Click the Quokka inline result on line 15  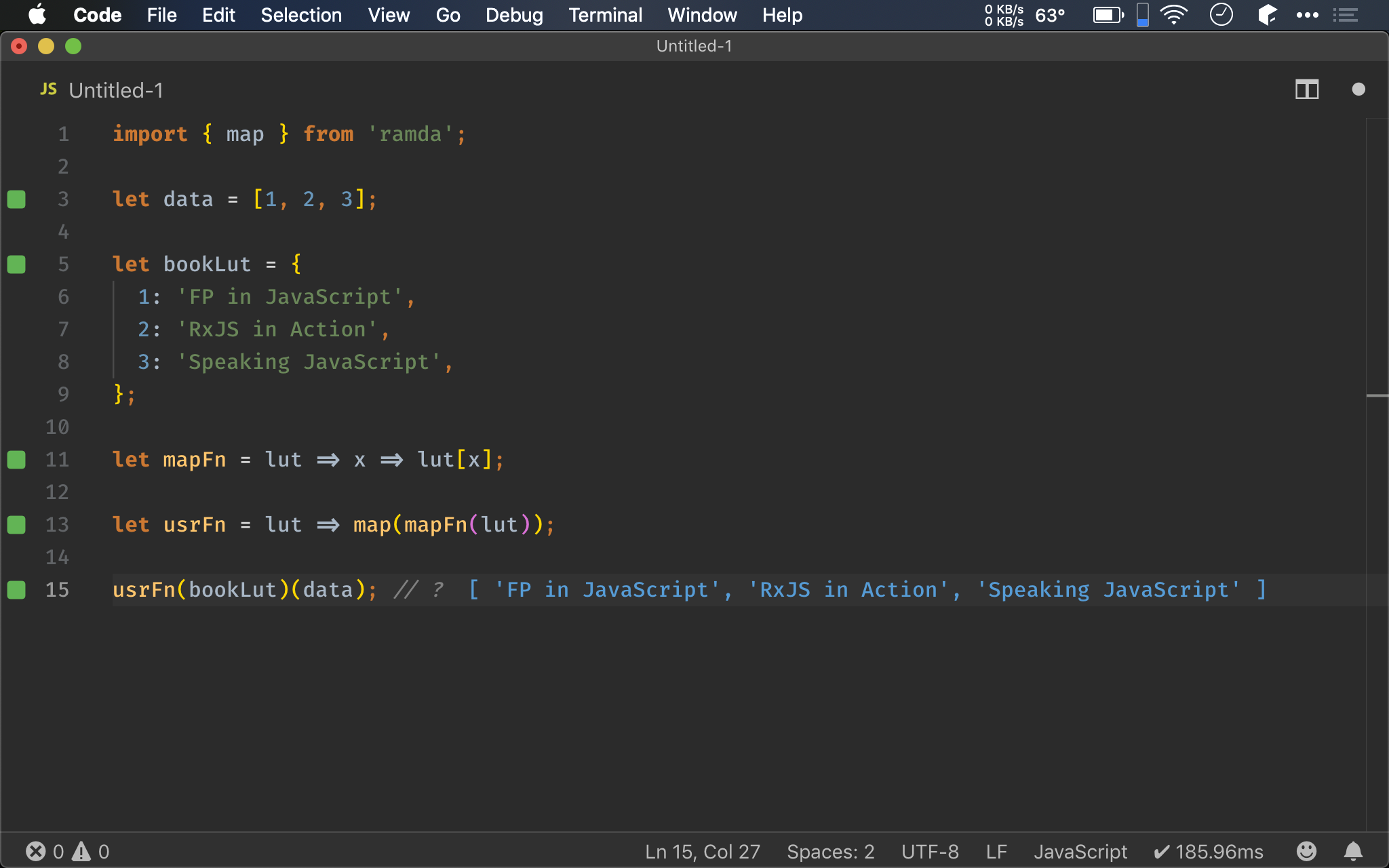[x=867, y=590]
